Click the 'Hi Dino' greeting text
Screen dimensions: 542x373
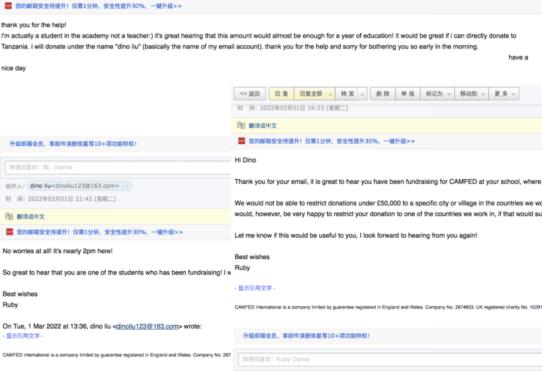[245, 160]
